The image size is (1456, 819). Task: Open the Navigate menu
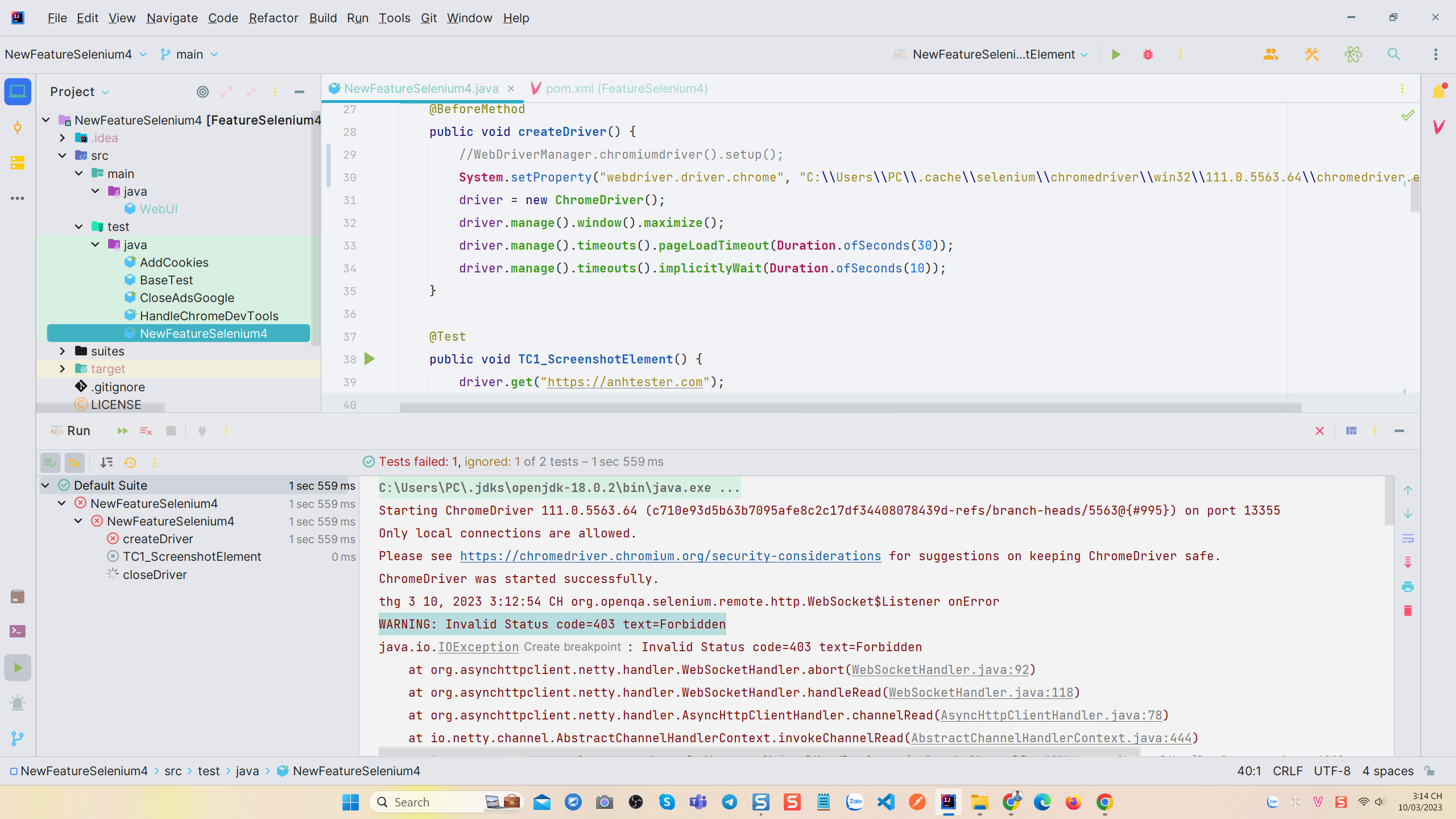point(172,18)
